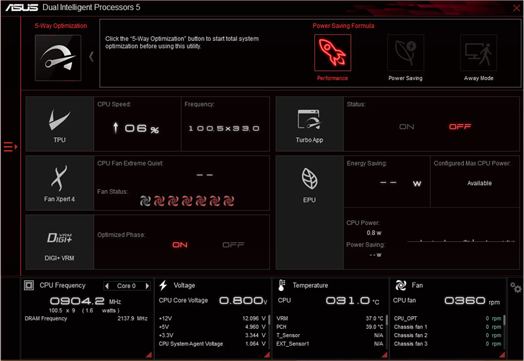Click the 5-Way Optimization label
The image size is (524, 361).
tap(61, 26)
